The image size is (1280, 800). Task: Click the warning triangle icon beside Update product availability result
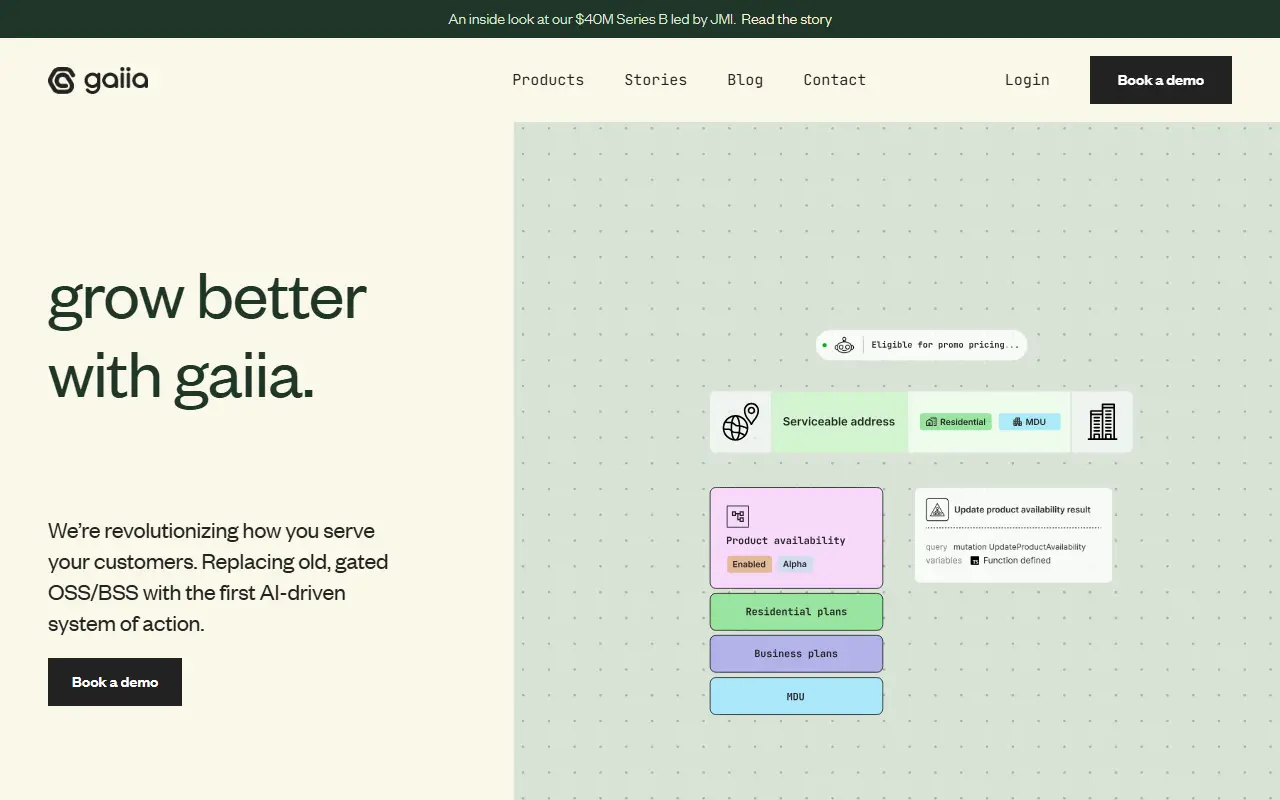coord(937,510)
